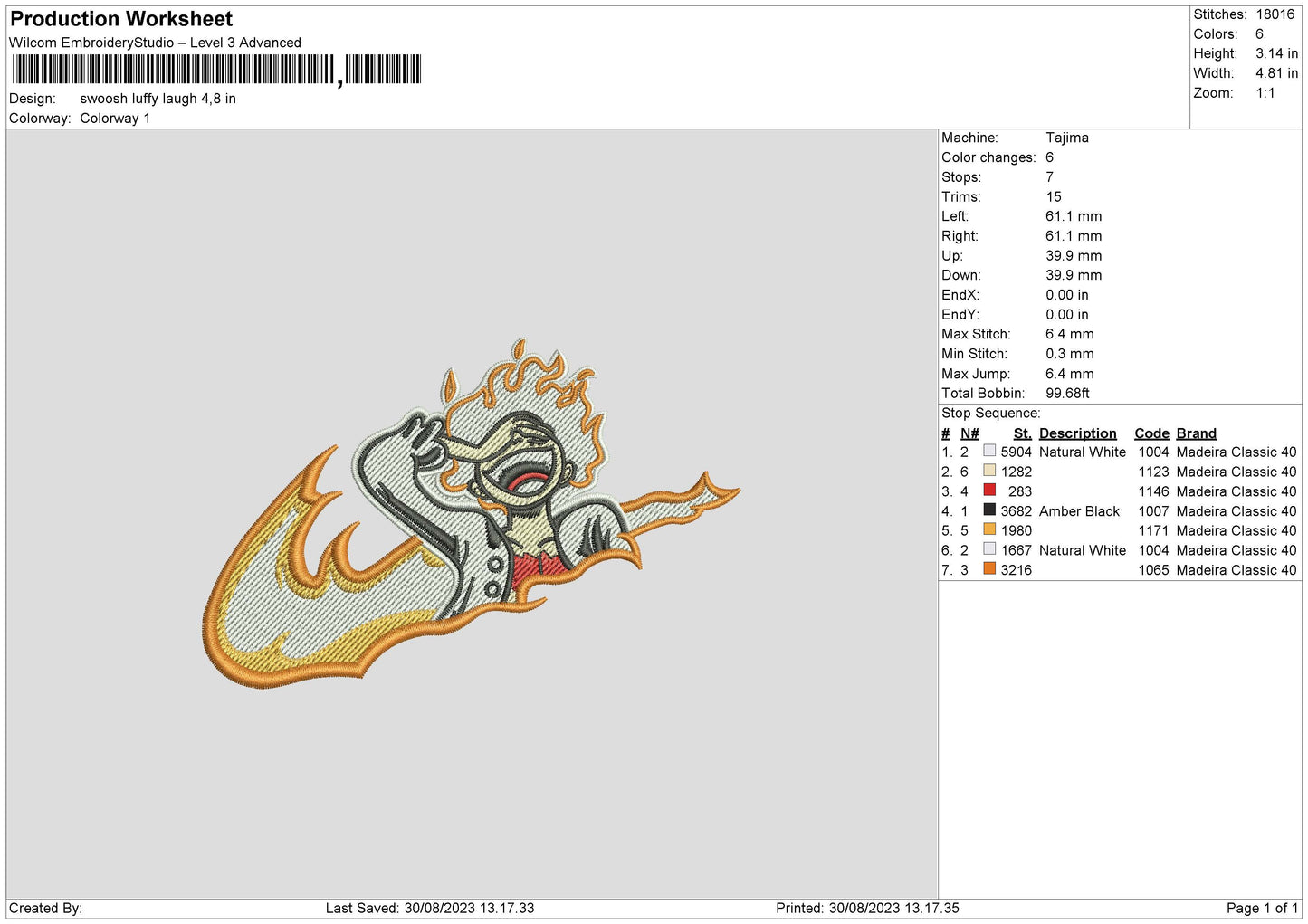Click the barcode under the software name
This screenshot has height=924, width=1308.
pos(216,70)
